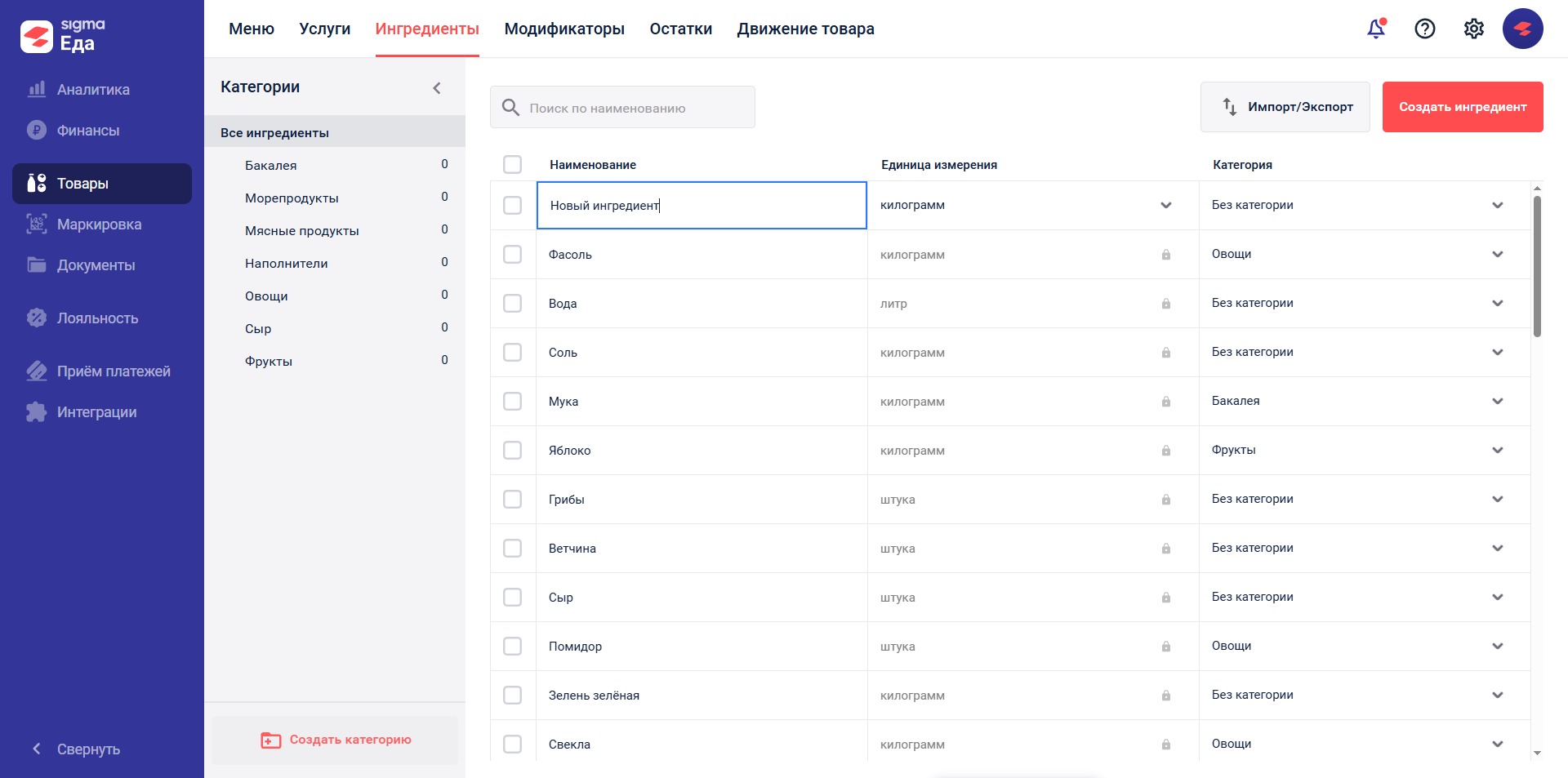The height and width of the screenshot is (778, 1568).
Task: Open Интеграции puzzle icon item
Action: 96,412
